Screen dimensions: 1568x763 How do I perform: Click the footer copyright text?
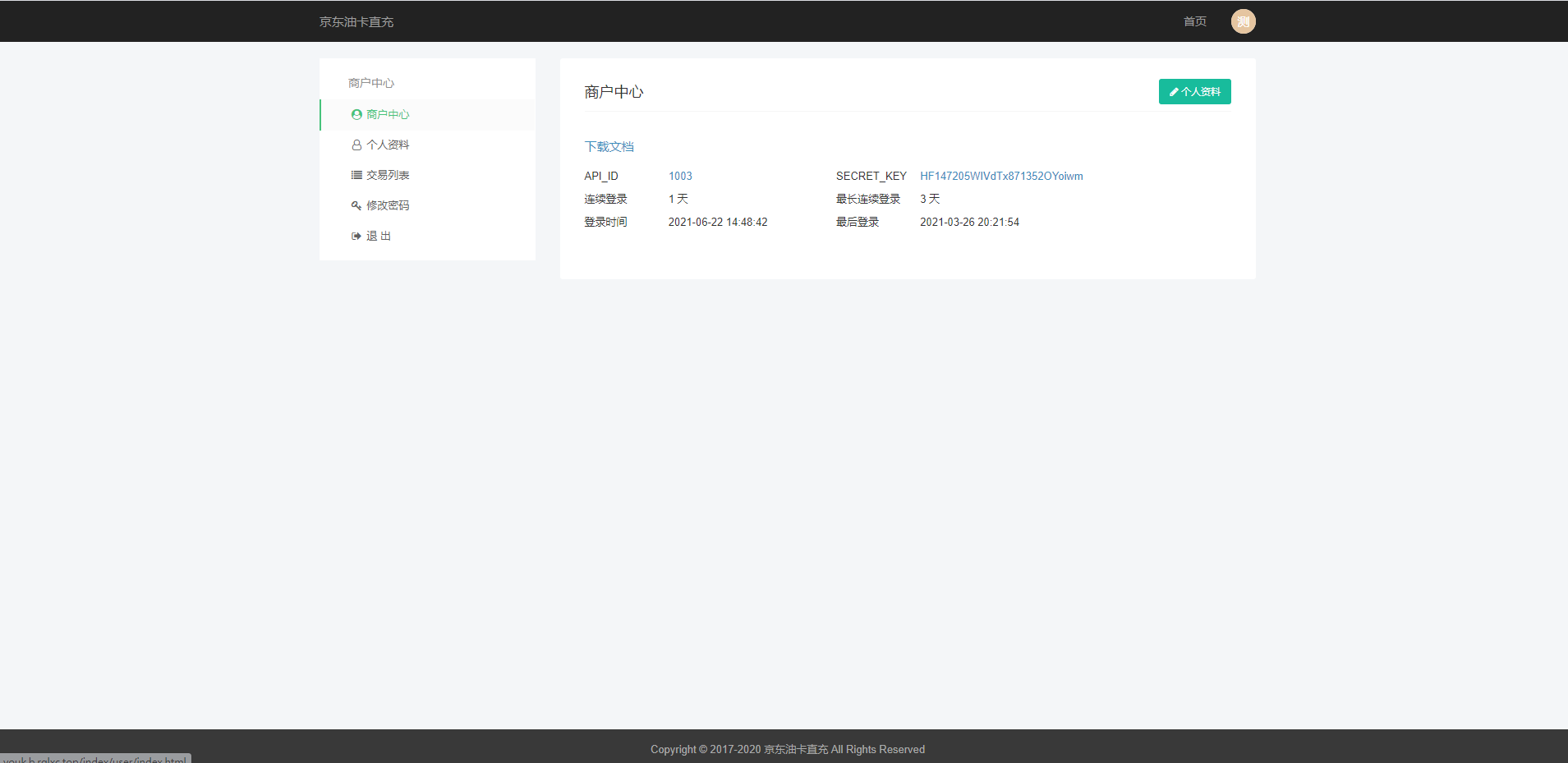(787, 749)
